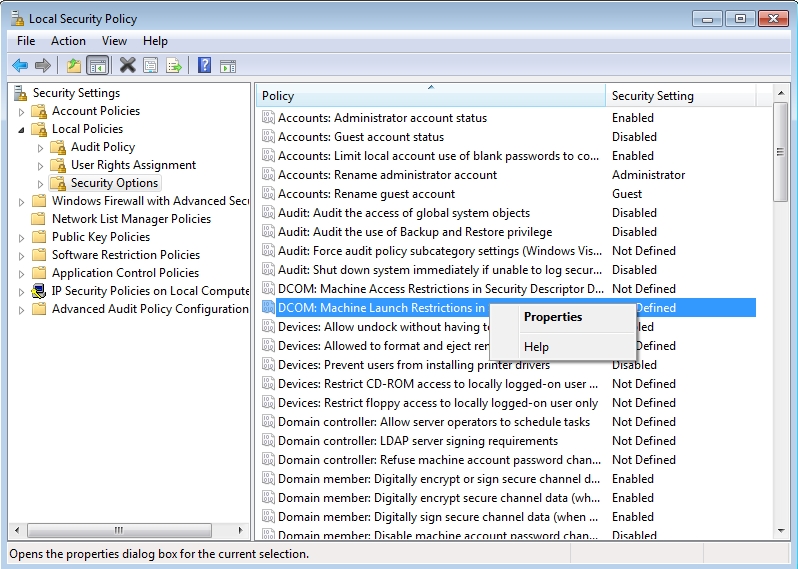
Task: Collapse the Local Policies tree node
Action: point(22,130)
